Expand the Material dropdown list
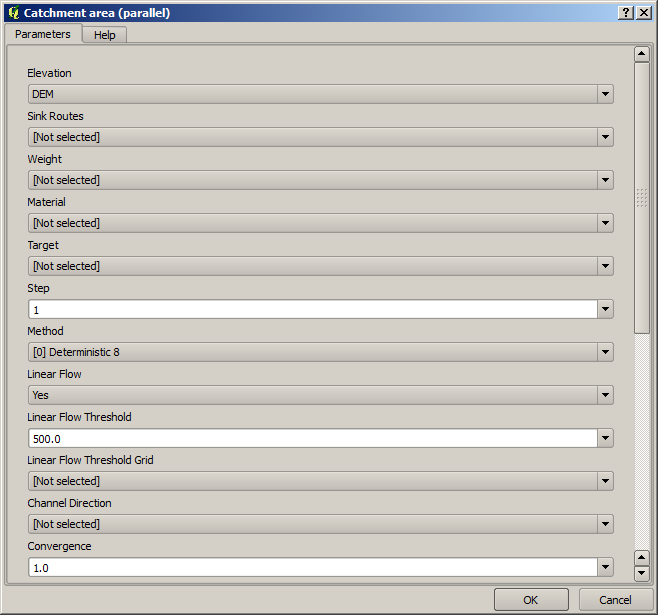Image resolution: width=658 pixels, height=615 pixels. tap(320, 223)
